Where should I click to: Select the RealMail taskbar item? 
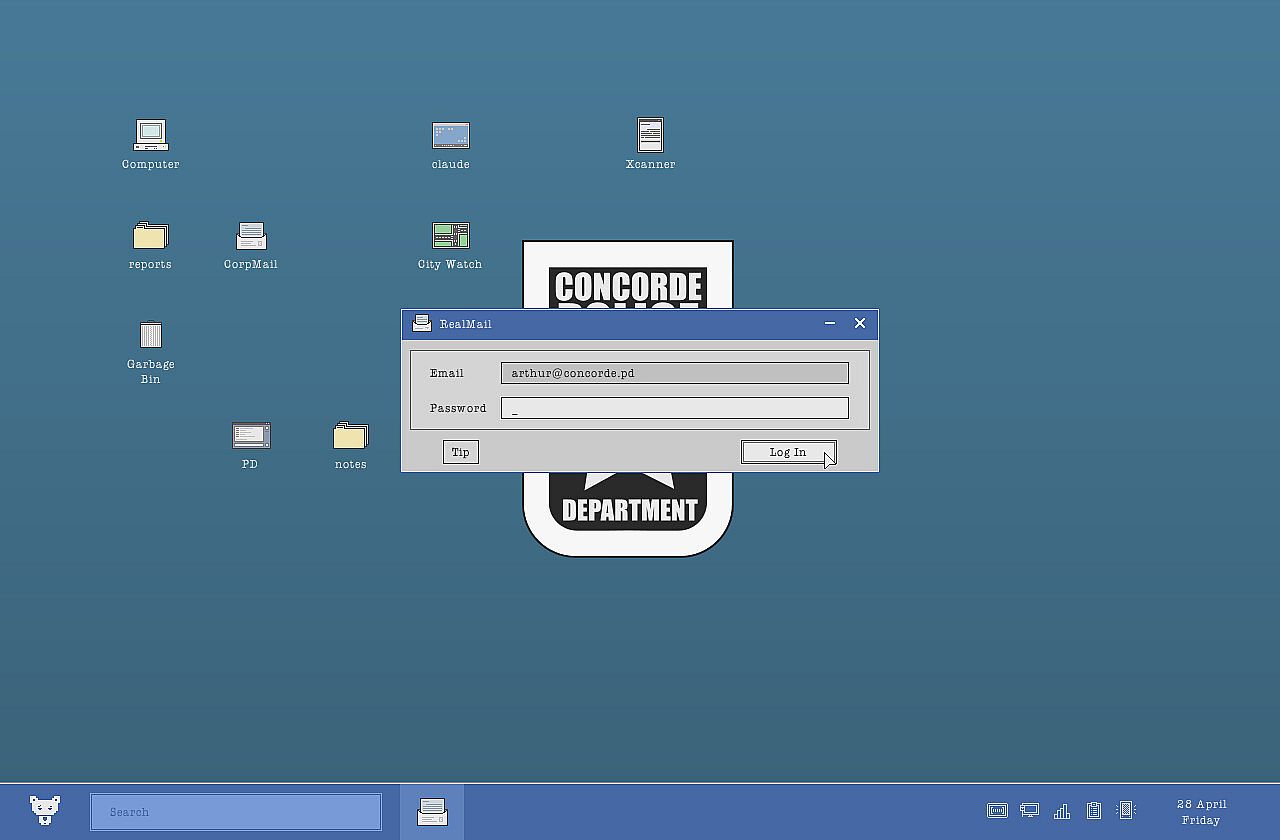coord(432,811)
